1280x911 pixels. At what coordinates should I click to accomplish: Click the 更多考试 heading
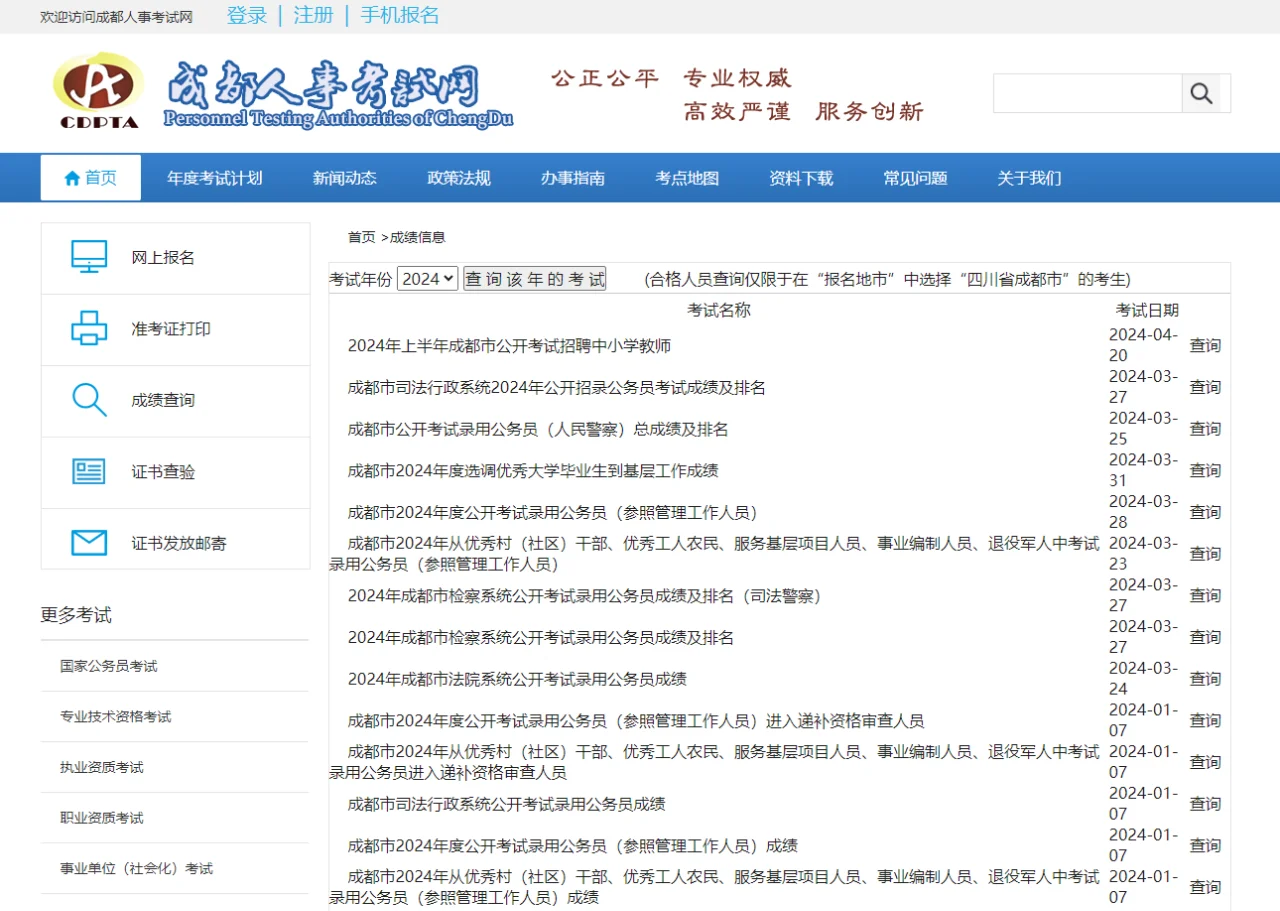76,615
